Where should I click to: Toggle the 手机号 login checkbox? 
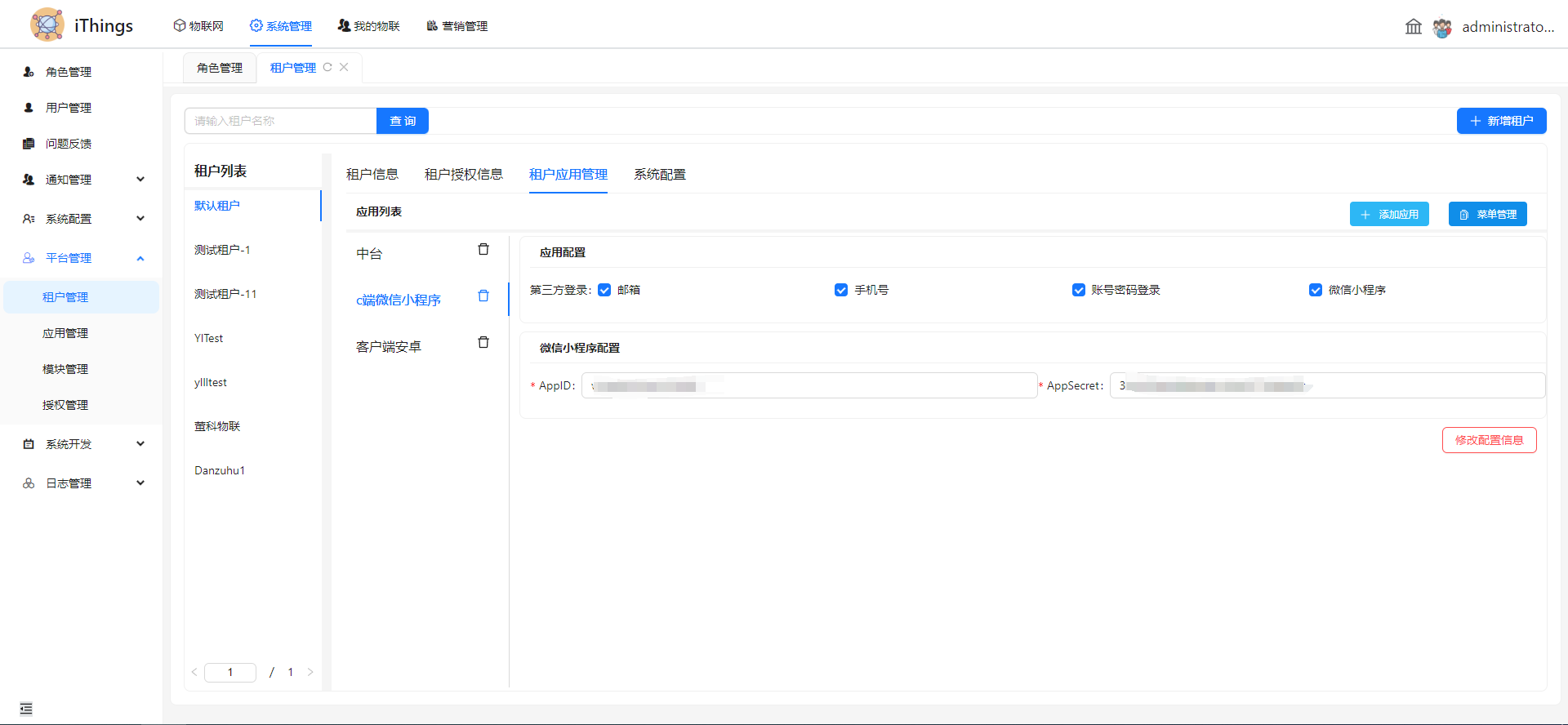point(841,291)
